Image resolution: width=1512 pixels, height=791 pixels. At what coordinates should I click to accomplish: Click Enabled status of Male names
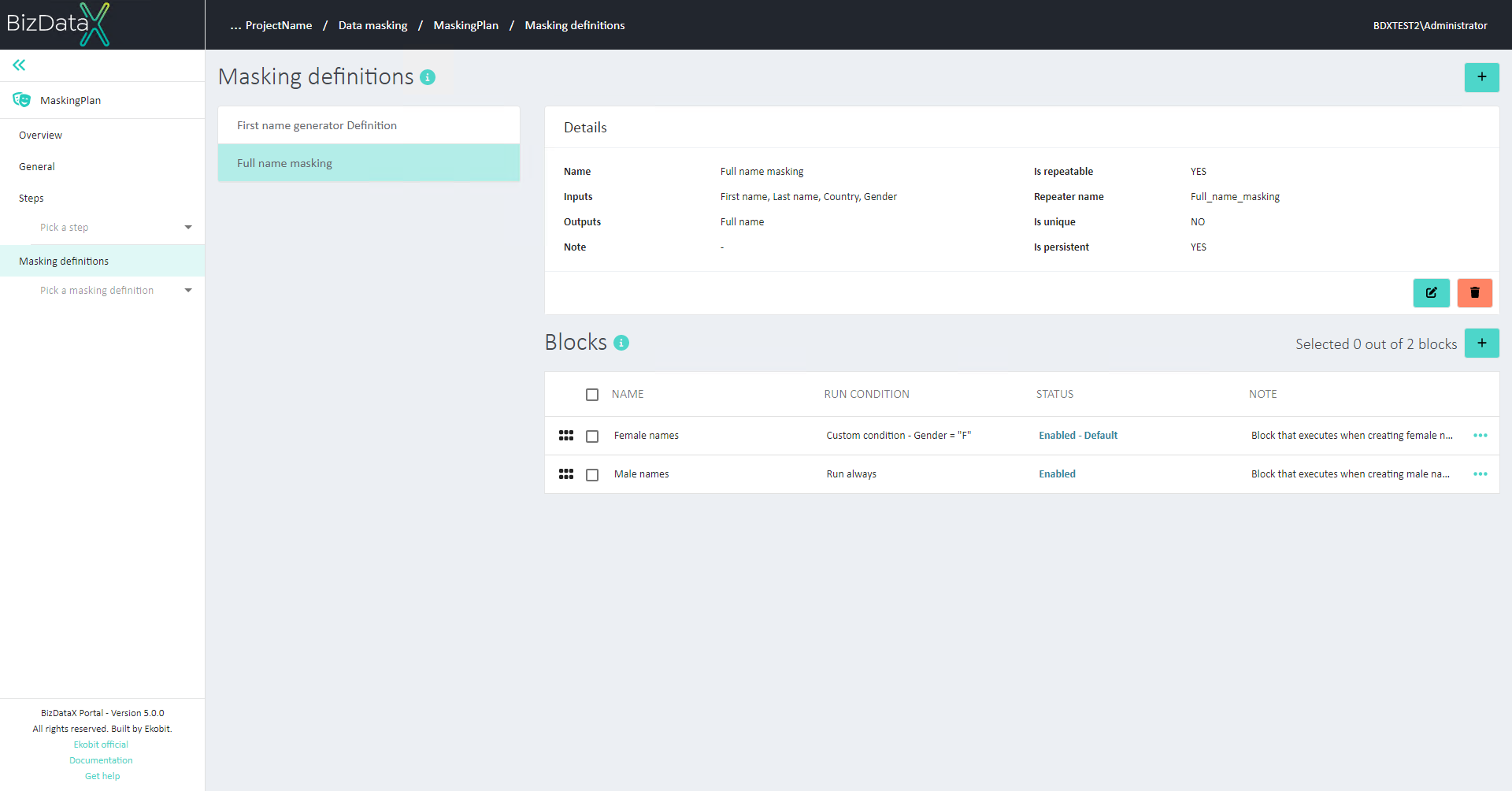point(1057,474)
